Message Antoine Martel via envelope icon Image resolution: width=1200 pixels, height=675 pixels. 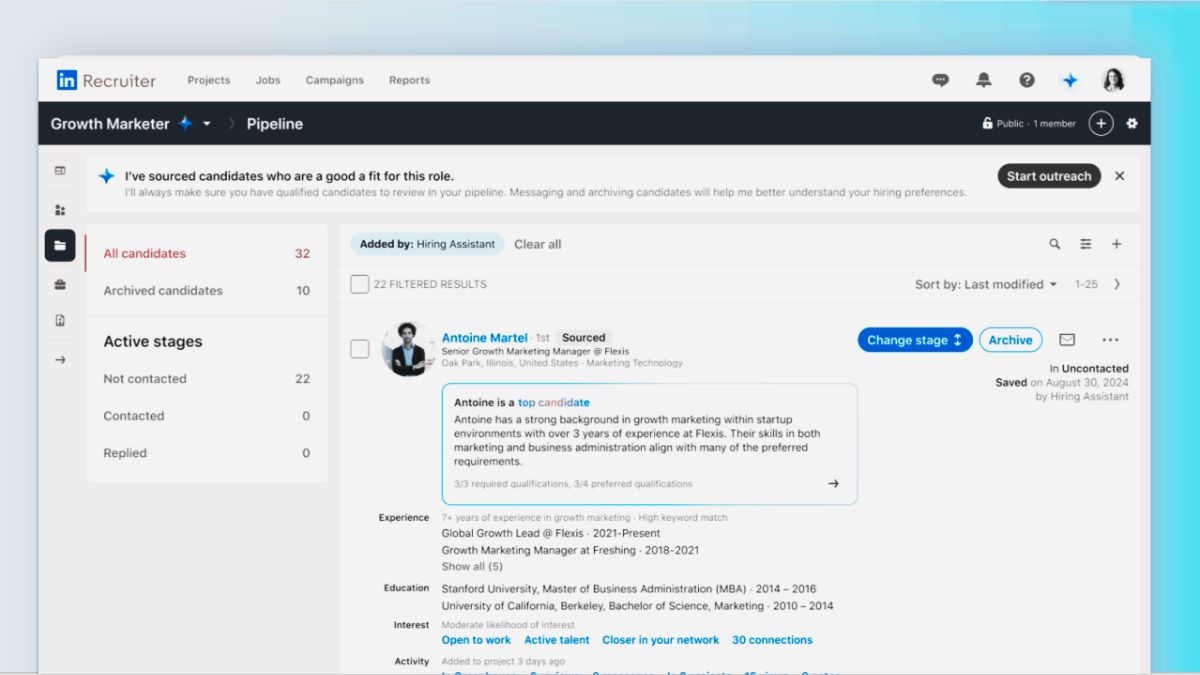point(1067,340)
